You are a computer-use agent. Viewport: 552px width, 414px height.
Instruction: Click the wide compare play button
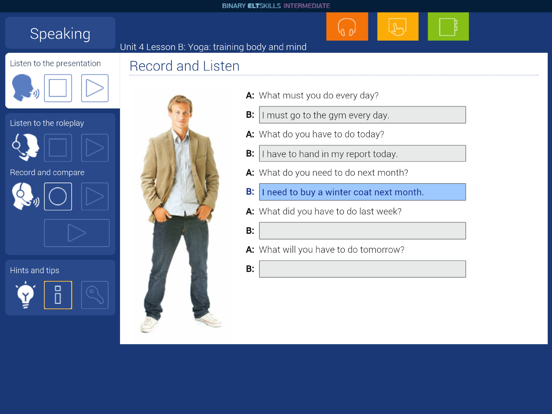(77, 233)
